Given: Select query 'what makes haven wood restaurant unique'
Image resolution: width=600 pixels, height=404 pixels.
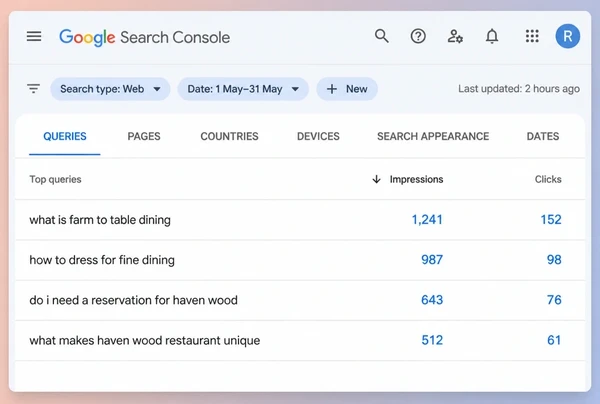Looking at the screenshot, I should pos(145,340).
